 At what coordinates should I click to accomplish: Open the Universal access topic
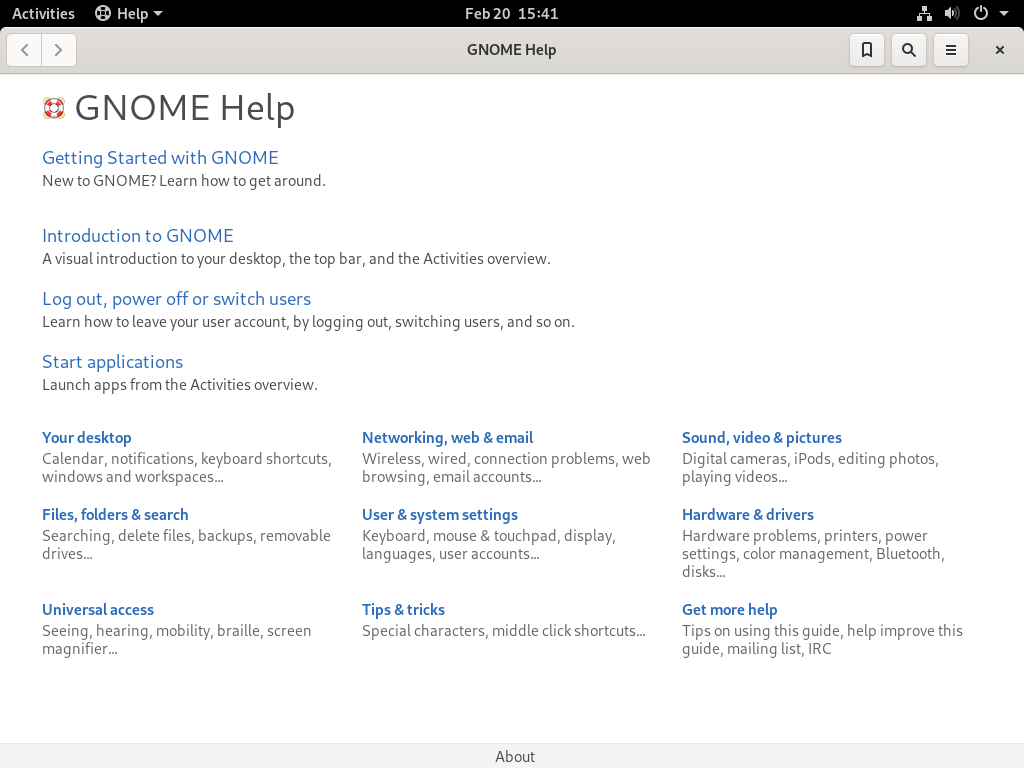click(x=98, y=609)
